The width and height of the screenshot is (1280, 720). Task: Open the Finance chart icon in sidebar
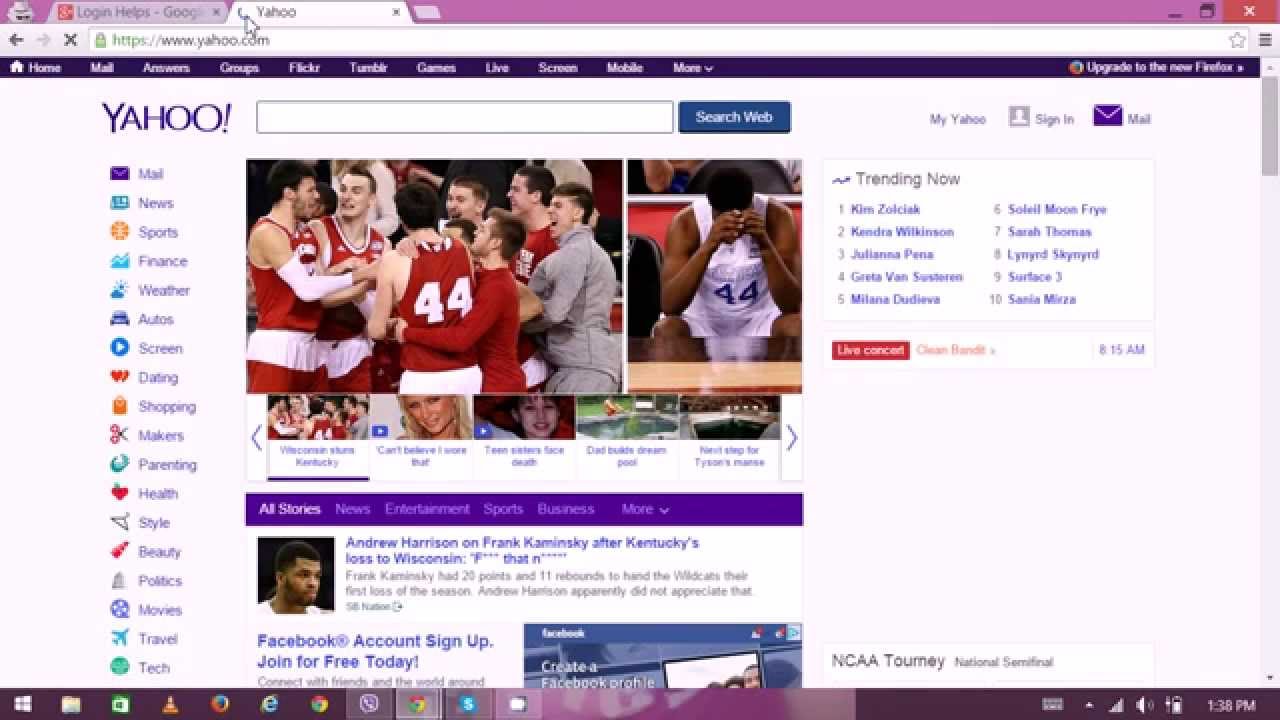(119, 260)
